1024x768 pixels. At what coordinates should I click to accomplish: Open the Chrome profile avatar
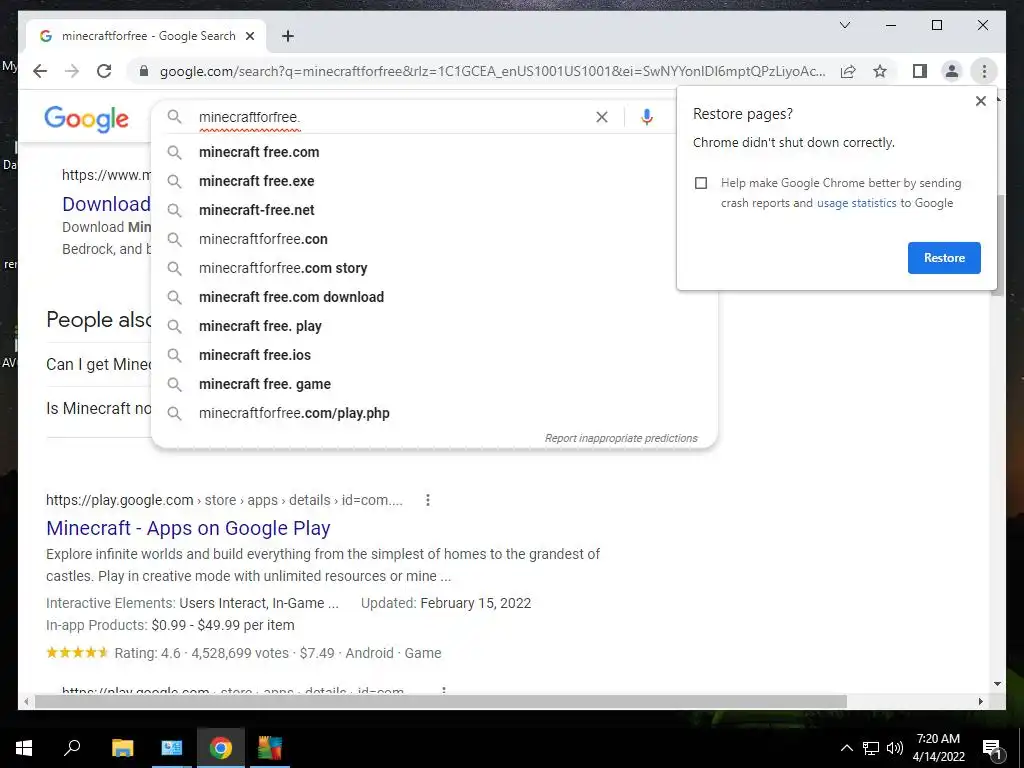[952, 71]
